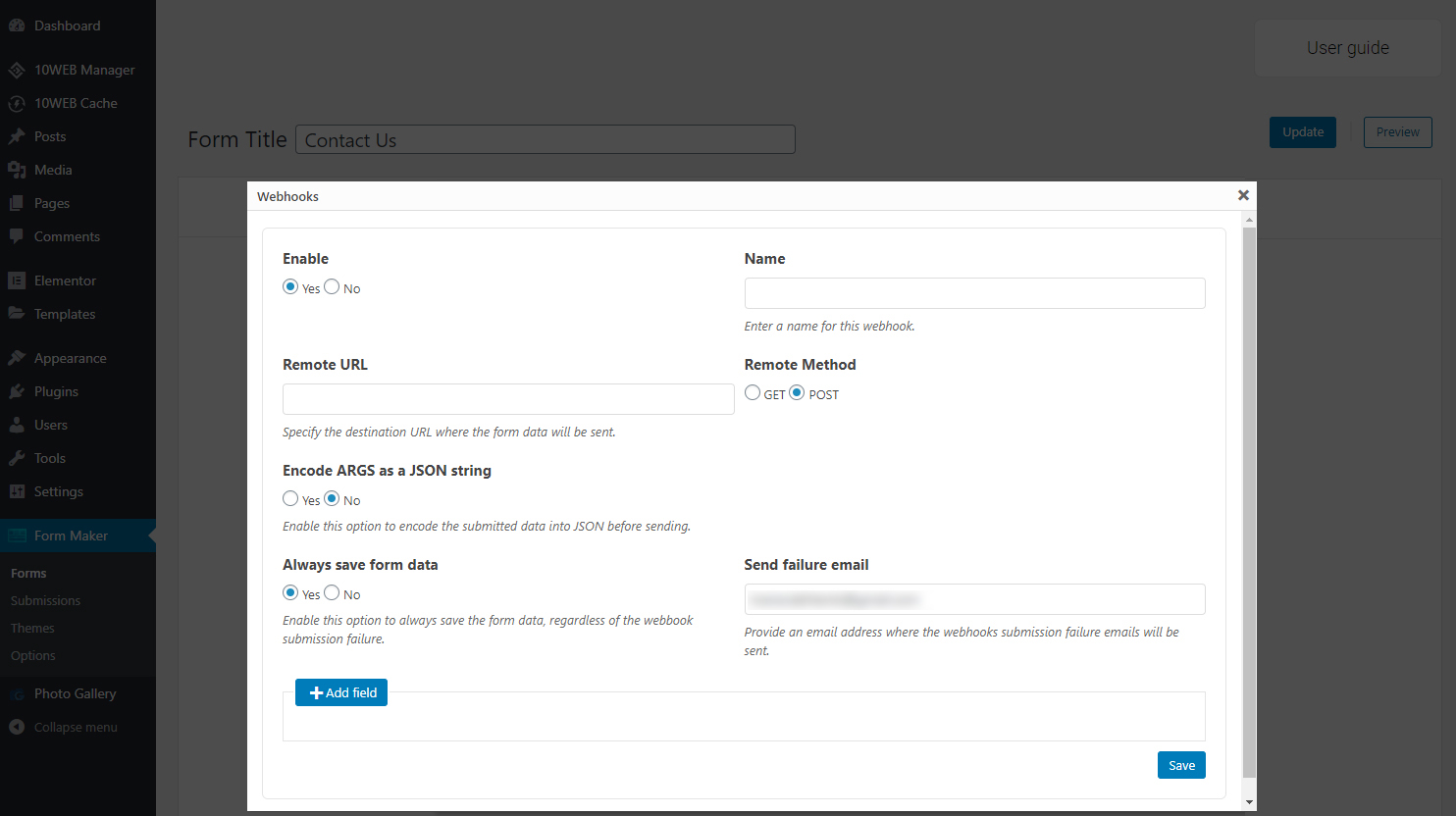Image resolution: width=1456 pixels, height=816 pixels.
Task: Click the Collapse menu text link
Action: 76,727
